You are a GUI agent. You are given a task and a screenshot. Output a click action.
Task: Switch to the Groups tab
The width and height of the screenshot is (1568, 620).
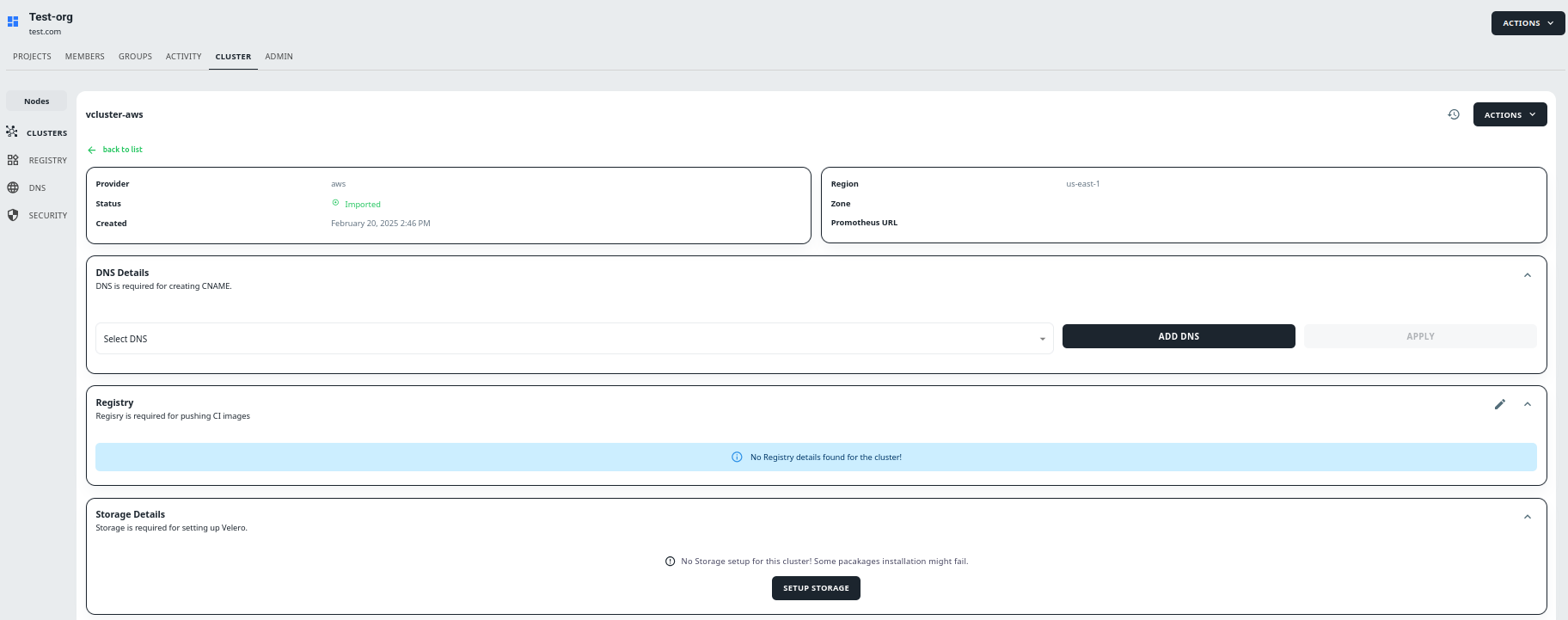point(135,57)
